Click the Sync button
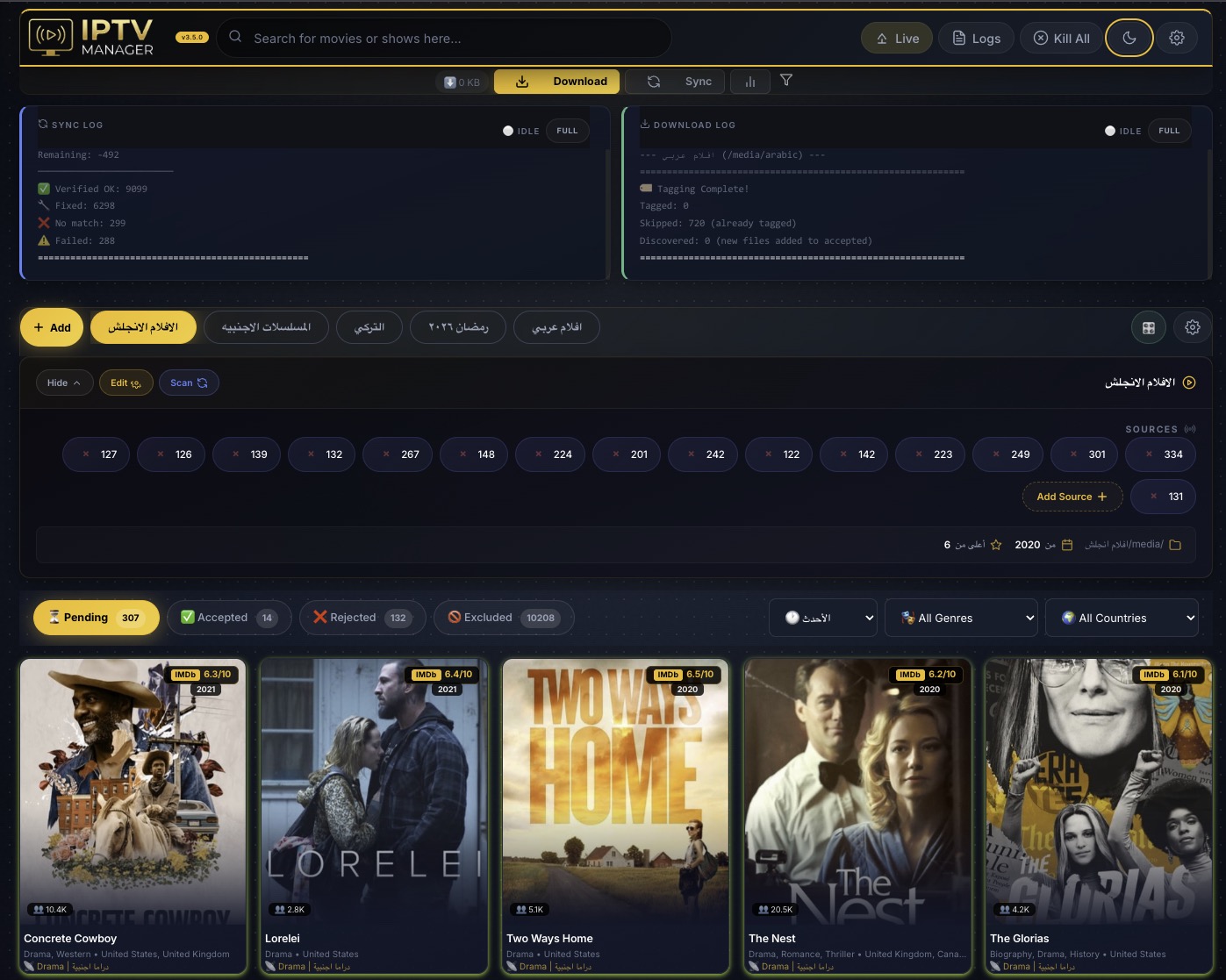This screenshot has height=980, width=1226. click(674, 82)
